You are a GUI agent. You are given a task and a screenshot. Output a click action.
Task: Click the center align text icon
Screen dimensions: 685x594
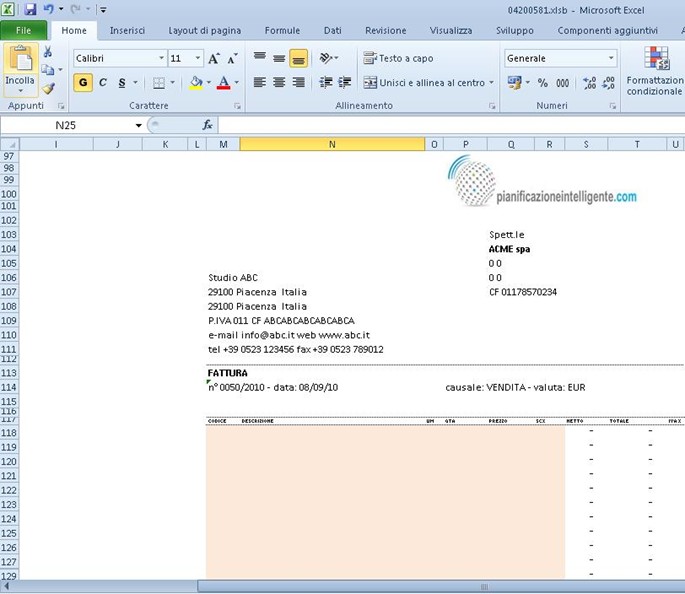[279, 83]
